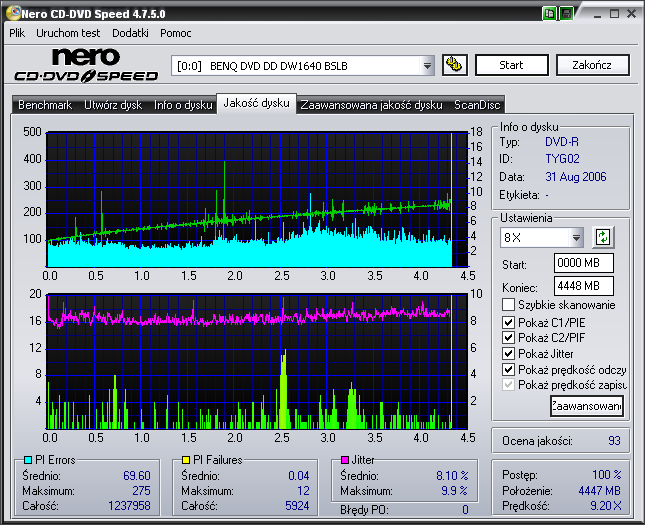Image resolution: width=645 pixels, height=525 pixels.
Task: Open the Info o dysku tab
Action: coord(183,105)
